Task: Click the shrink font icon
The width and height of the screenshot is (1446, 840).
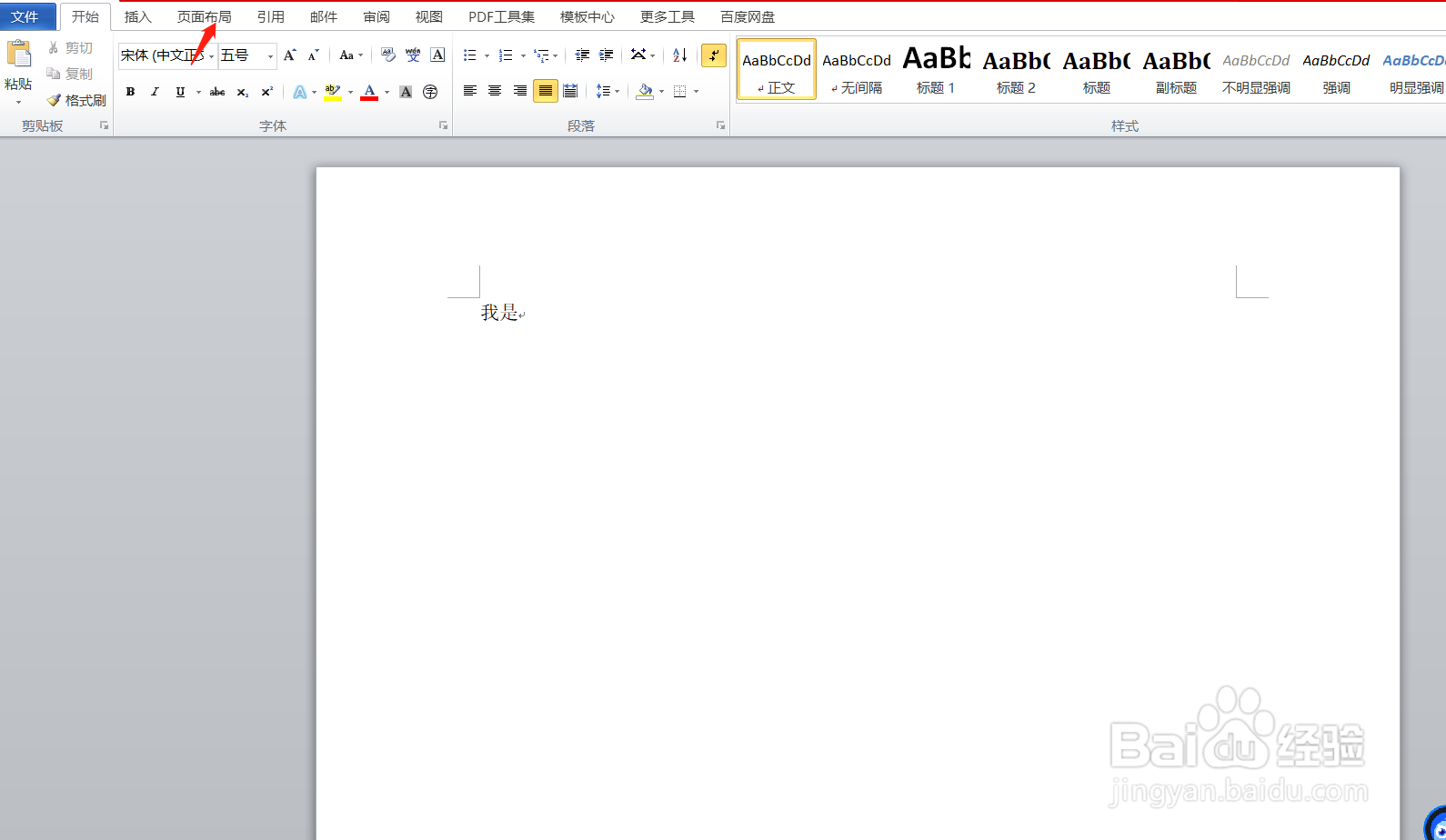Action: click(x=313, y=55)
